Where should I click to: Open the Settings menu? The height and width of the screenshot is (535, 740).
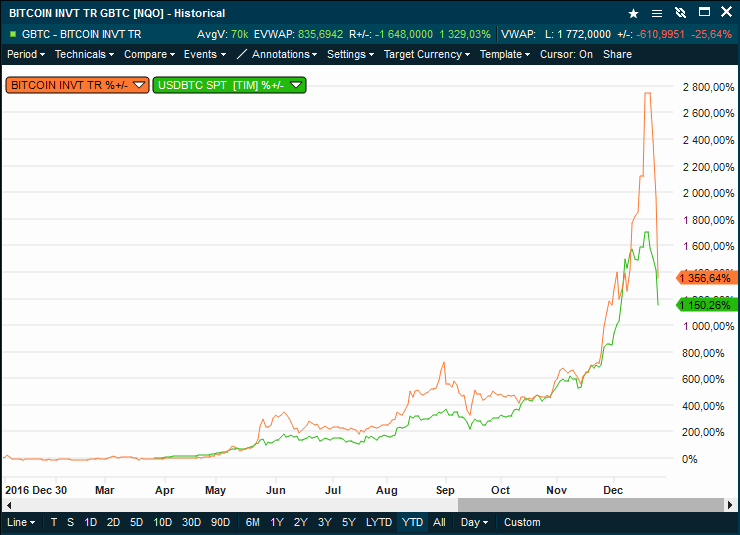click(x=351, y=54)
